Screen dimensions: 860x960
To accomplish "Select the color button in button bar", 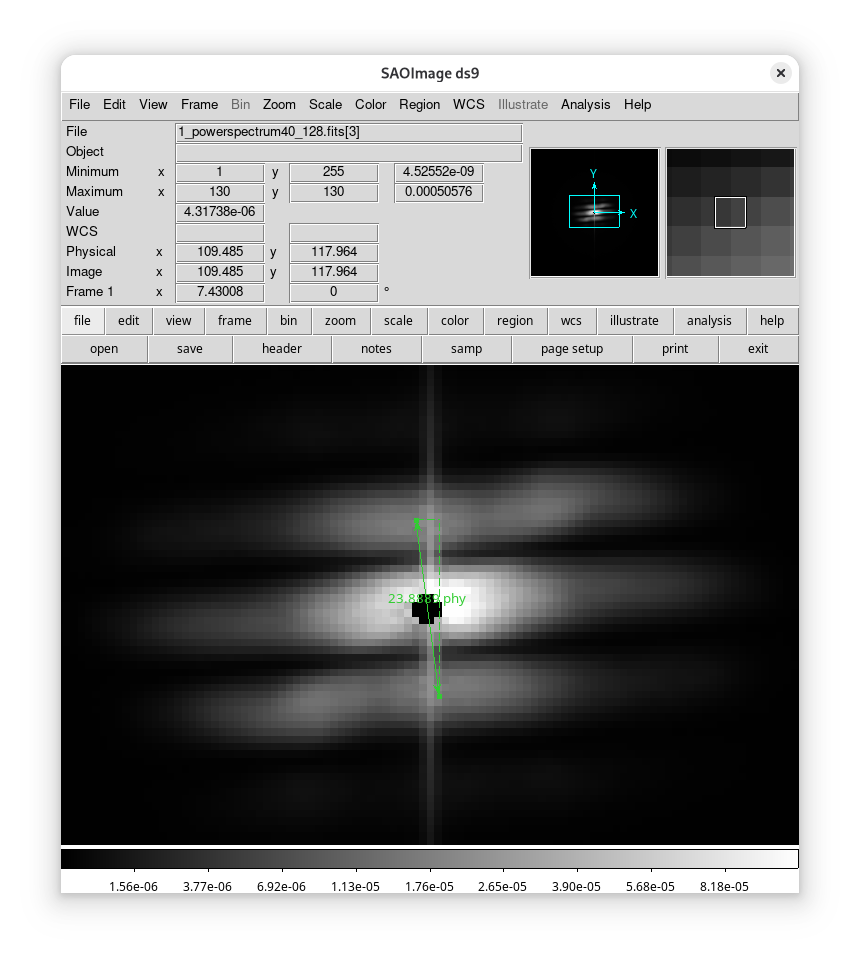I will point(454,321).
